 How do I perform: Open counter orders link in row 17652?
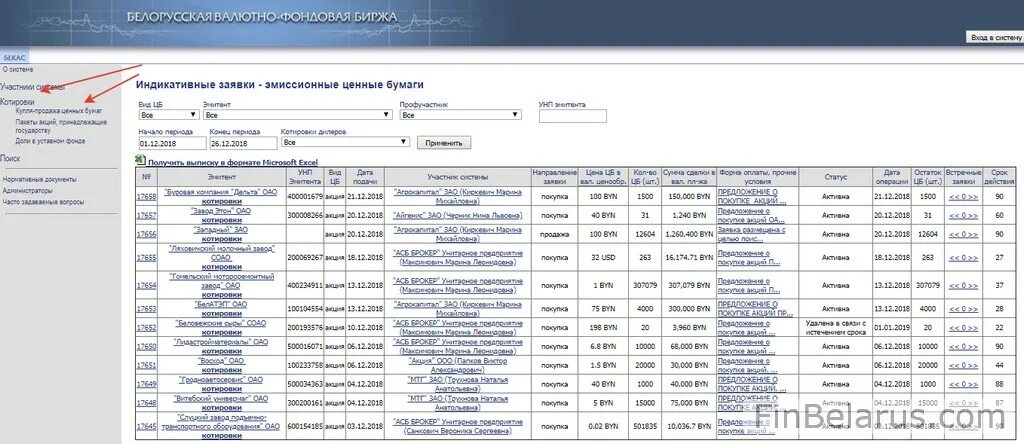click(x=963, y=328)
